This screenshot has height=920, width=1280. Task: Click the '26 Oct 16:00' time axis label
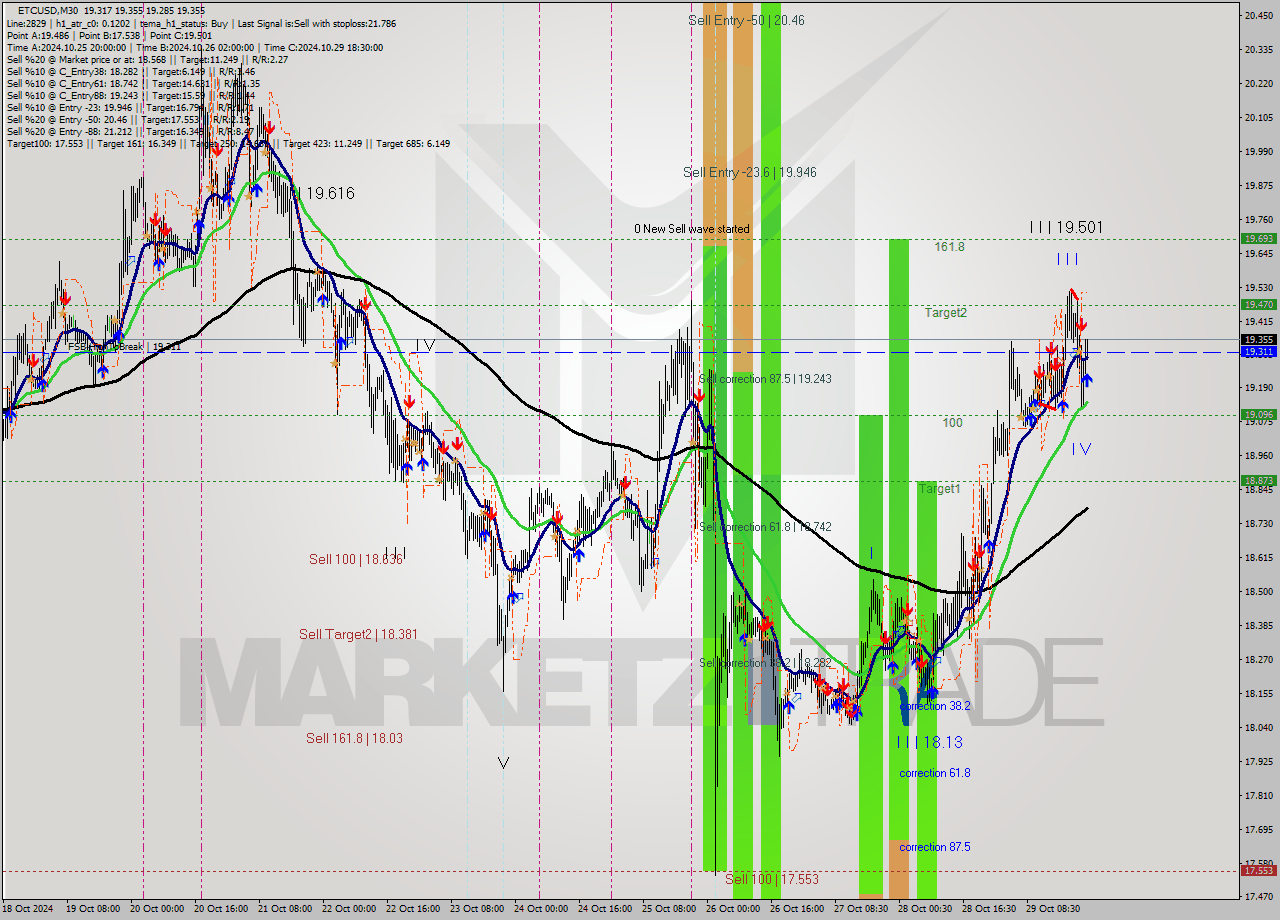(797, 909)
